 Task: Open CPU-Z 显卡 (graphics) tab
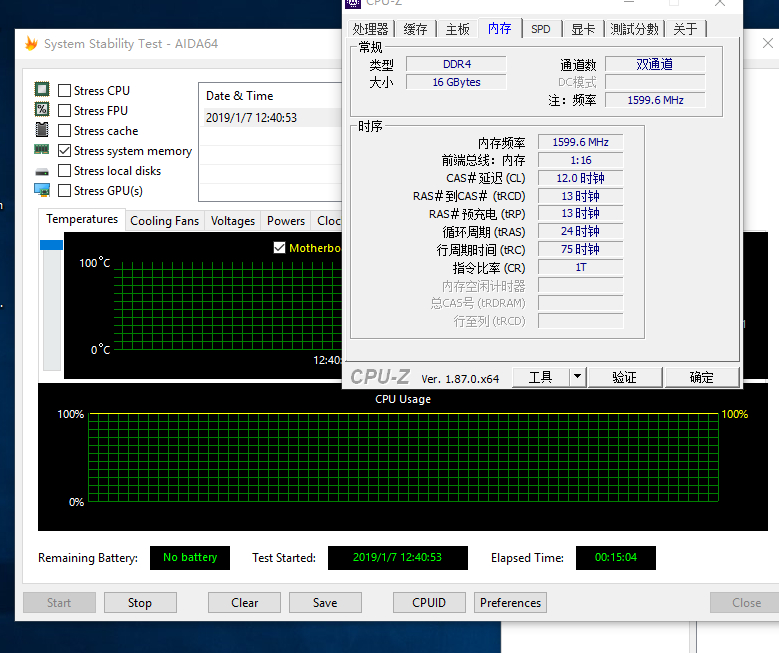point(583,29)
